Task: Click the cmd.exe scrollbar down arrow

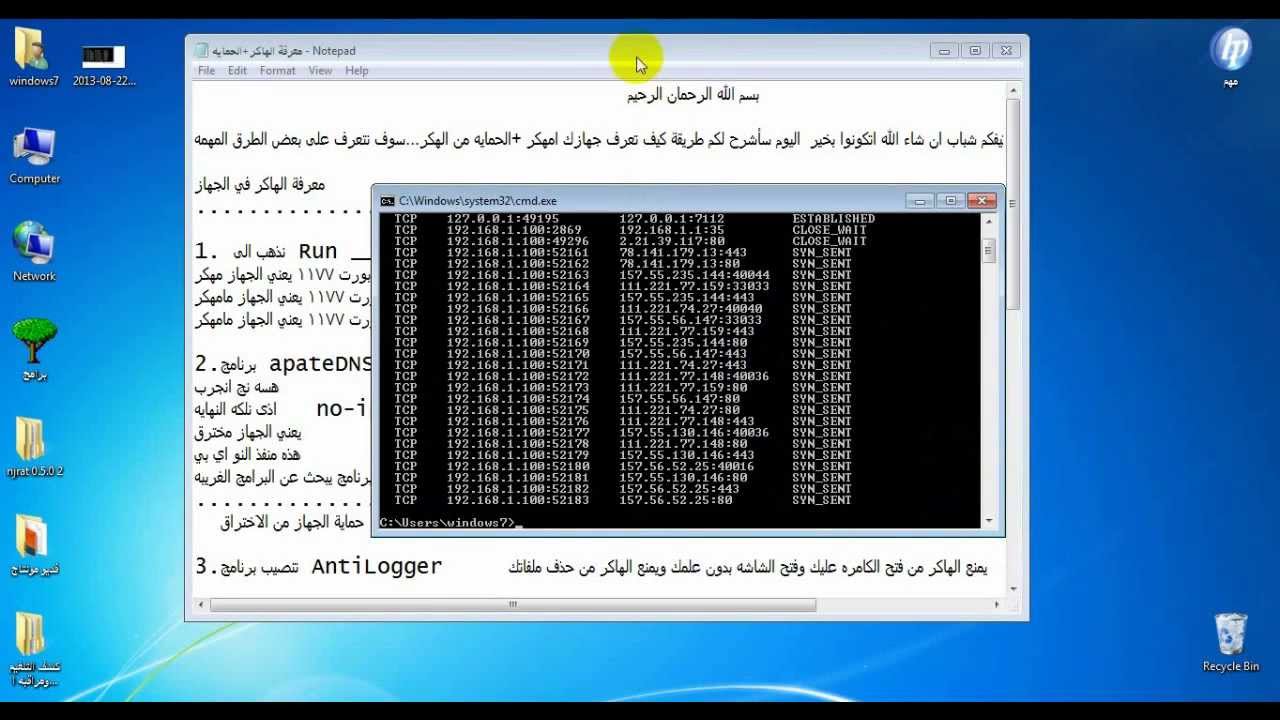Action: (x=989, y=520)
